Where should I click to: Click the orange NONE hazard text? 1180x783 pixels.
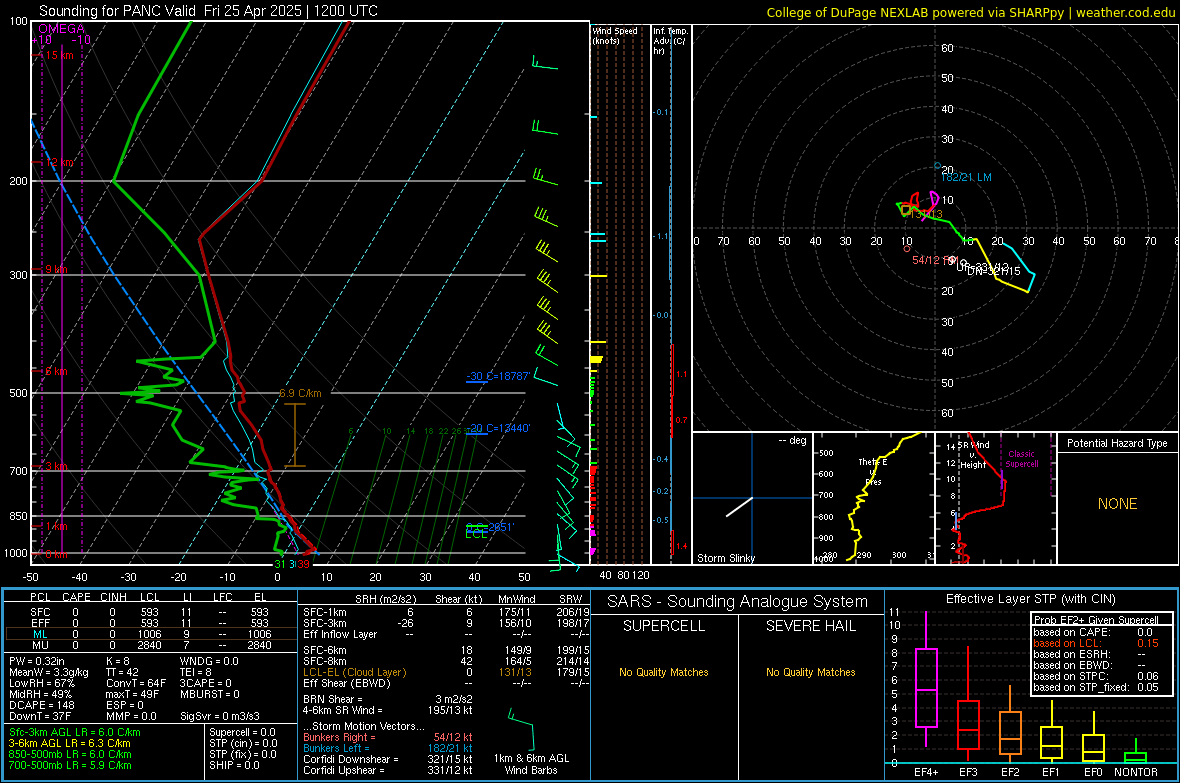click(1117, 504)
